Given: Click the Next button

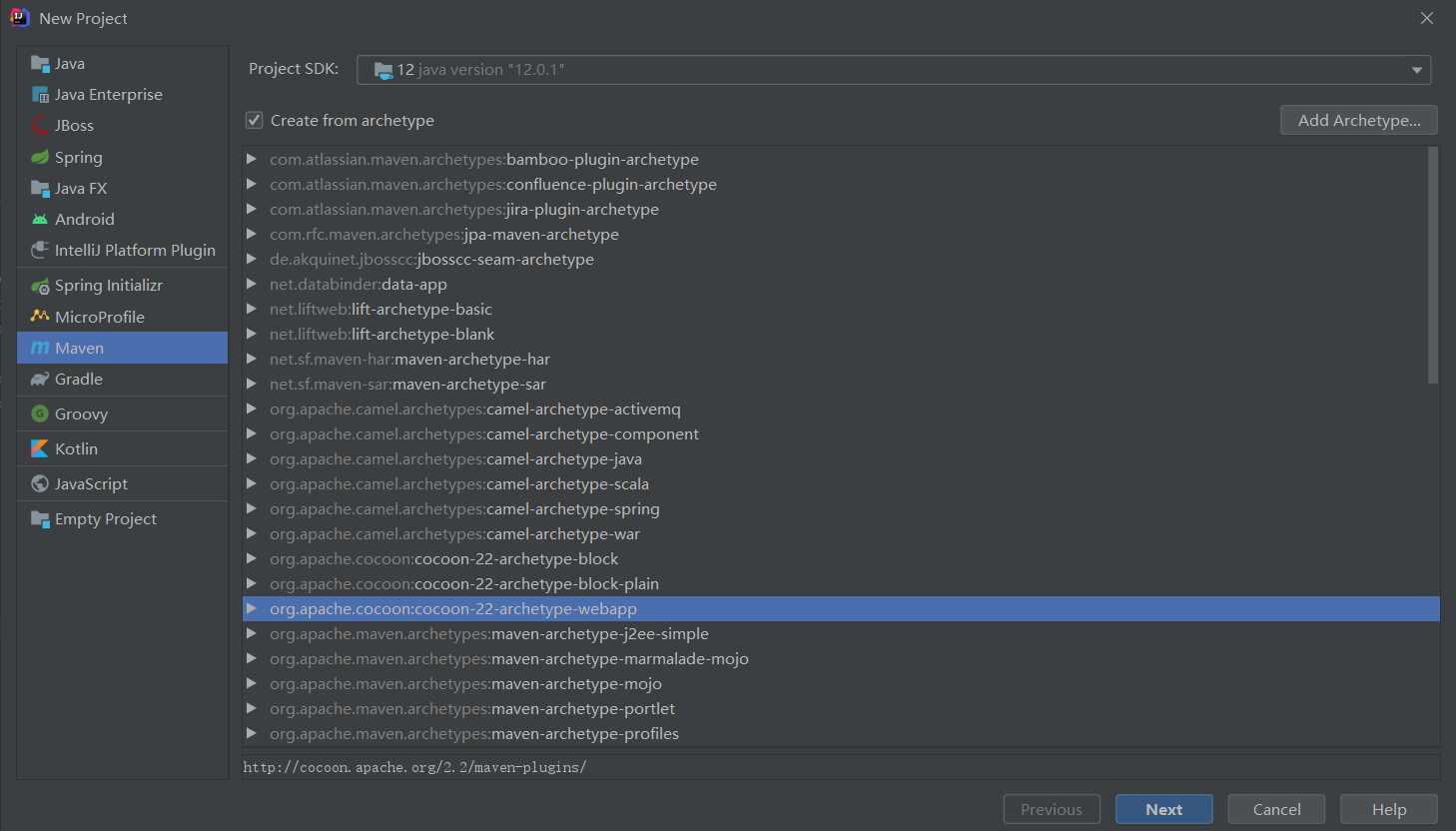Looking at the screenshot, I should tap(1164, 809).
